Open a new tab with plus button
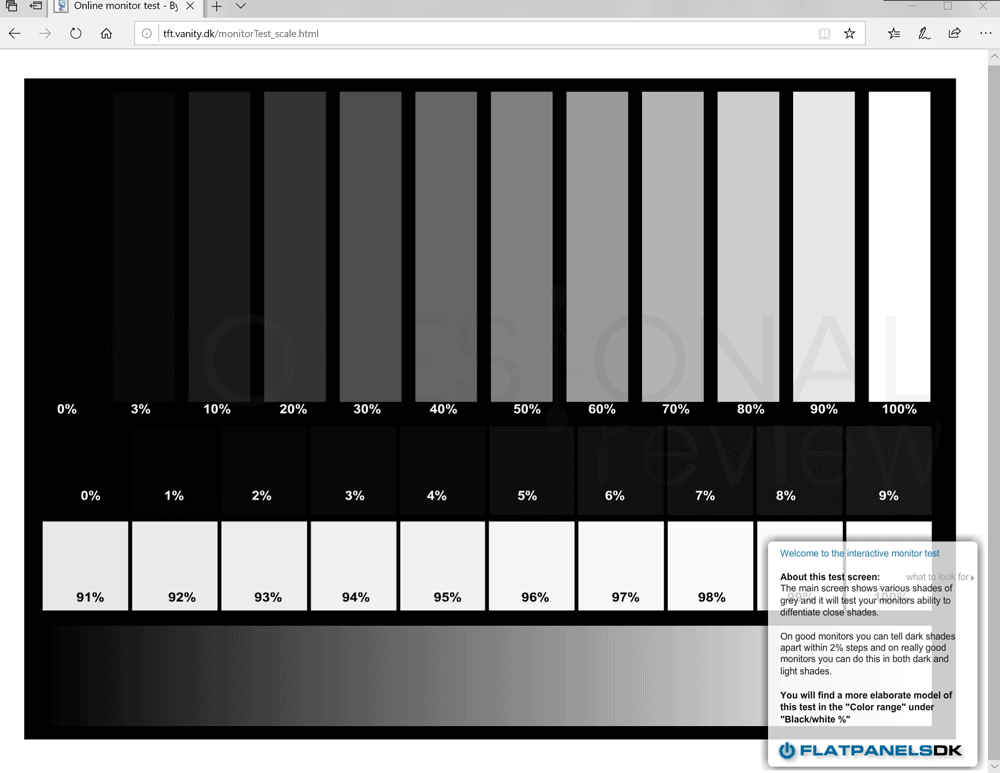 click(x=217, y=6)
